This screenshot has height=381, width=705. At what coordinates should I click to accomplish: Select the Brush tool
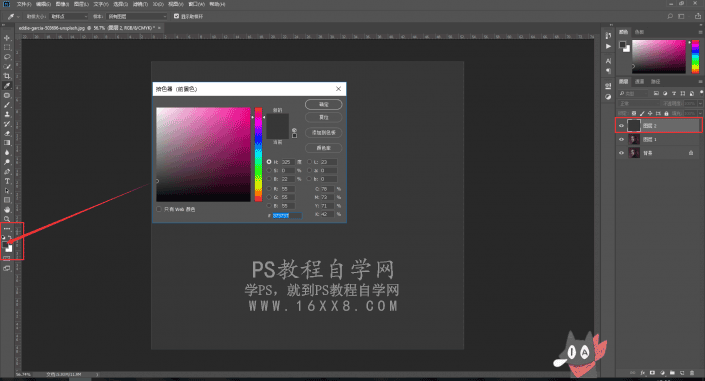(x=7, y=105)
